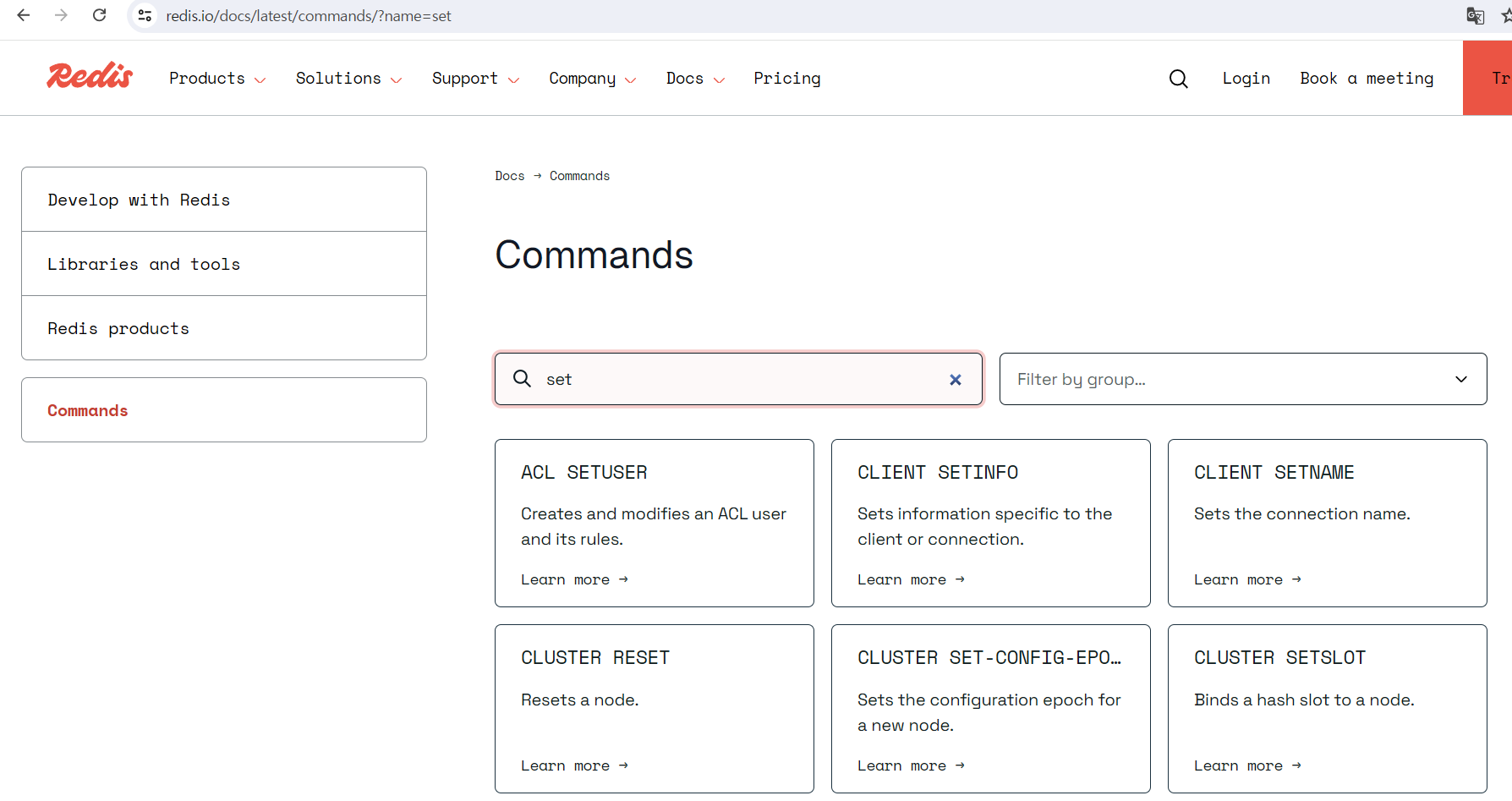
Task: Expand the Support menu
Action: [x=475, y=79]
